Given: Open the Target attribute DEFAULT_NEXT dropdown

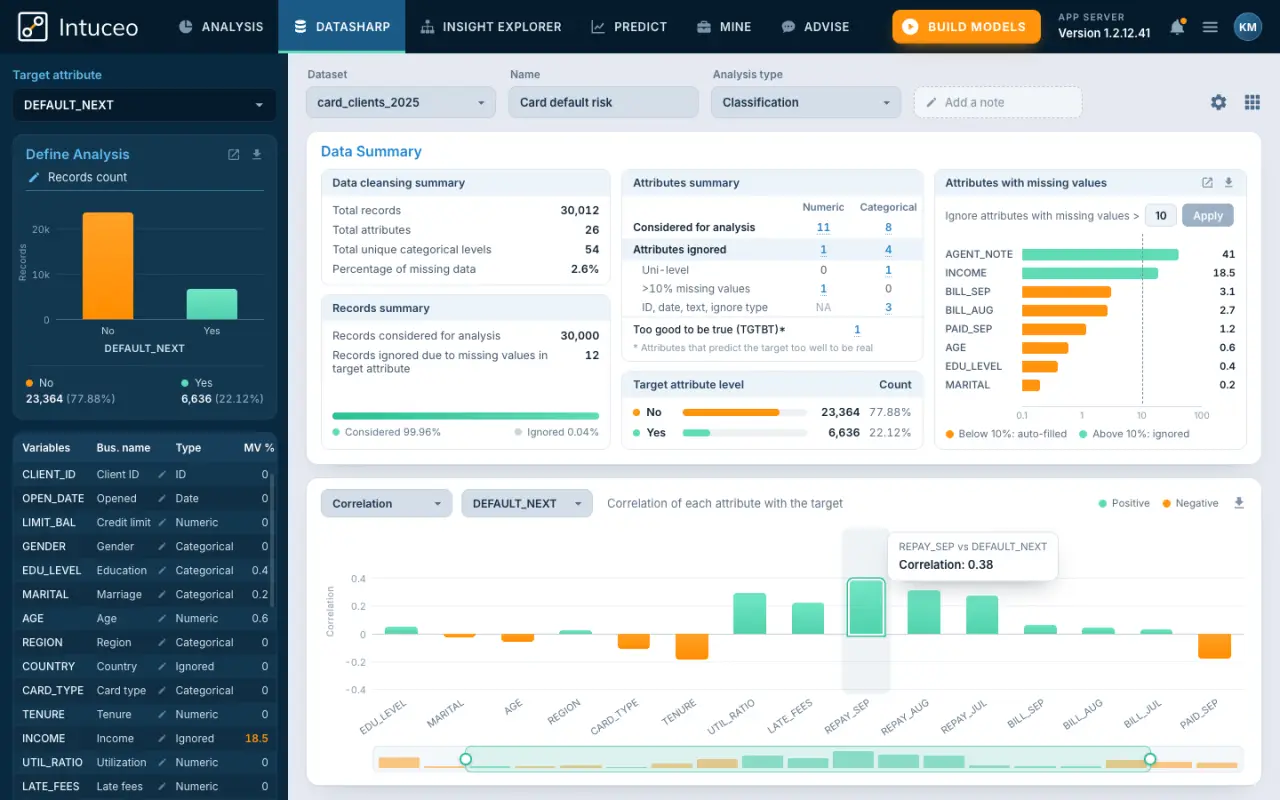Looking at the screenshot, I should pyautogui.click(x=144, y=105).
